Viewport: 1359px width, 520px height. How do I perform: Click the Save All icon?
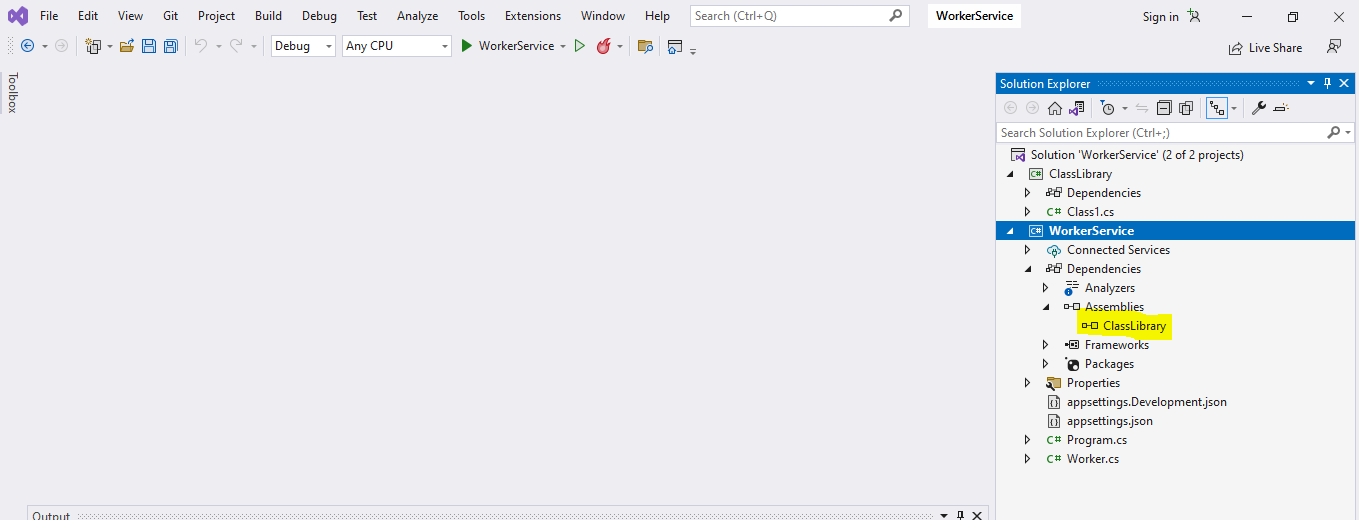(x=170, y=46)
